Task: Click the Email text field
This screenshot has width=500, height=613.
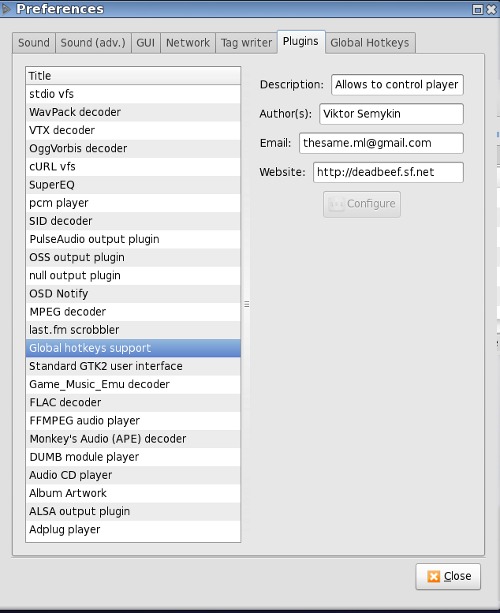Action: [x=381, y=143]
